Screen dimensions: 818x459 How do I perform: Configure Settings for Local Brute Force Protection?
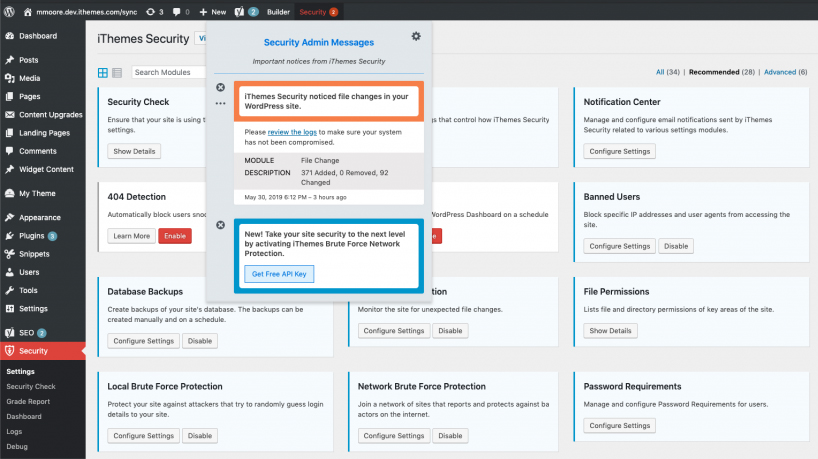coord(143,436)
